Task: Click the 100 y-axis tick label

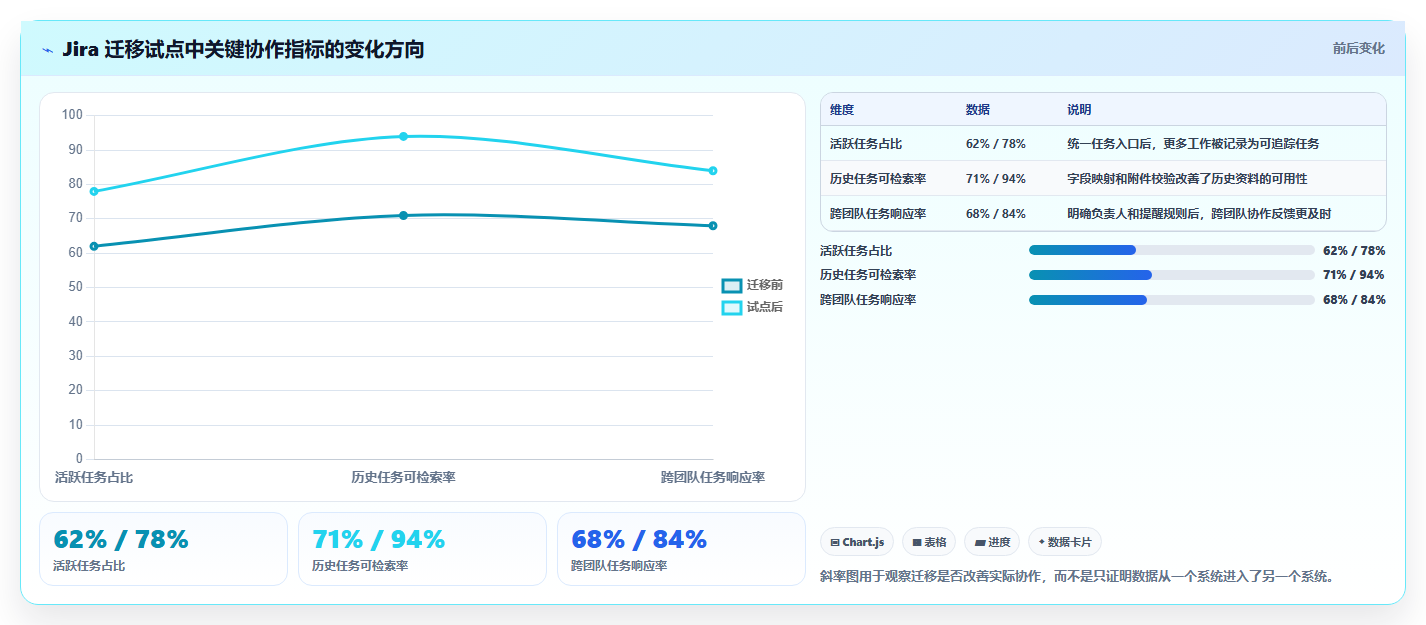Action: (x=72, y=115)
